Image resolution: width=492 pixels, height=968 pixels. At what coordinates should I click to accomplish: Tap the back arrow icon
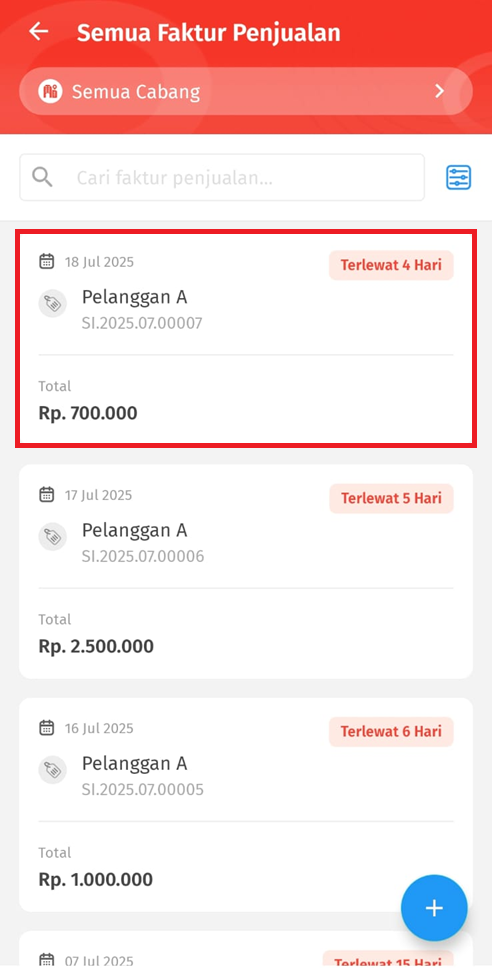39,31
